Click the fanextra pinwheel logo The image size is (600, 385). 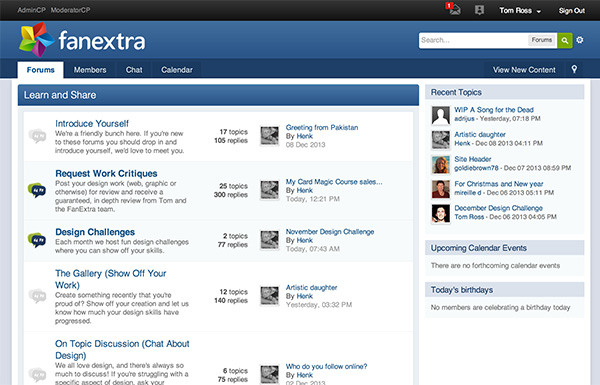[x=36, y=40]
